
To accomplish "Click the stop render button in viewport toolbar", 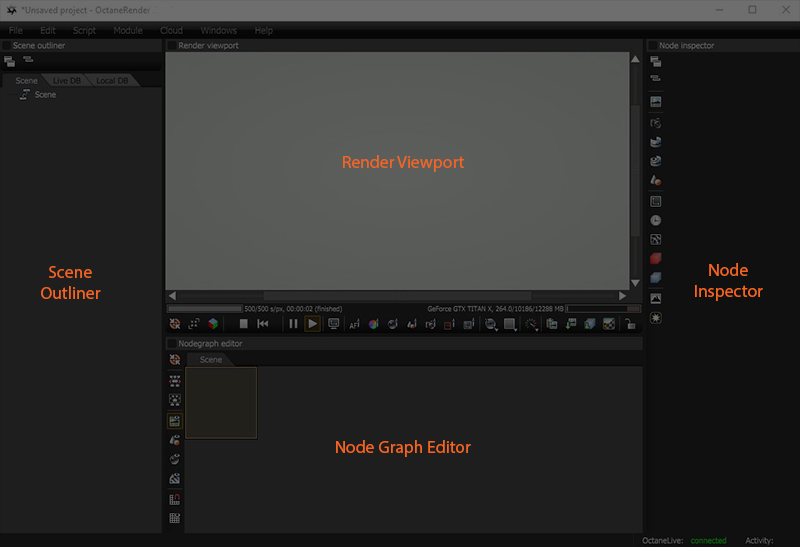I will [243, 324].
